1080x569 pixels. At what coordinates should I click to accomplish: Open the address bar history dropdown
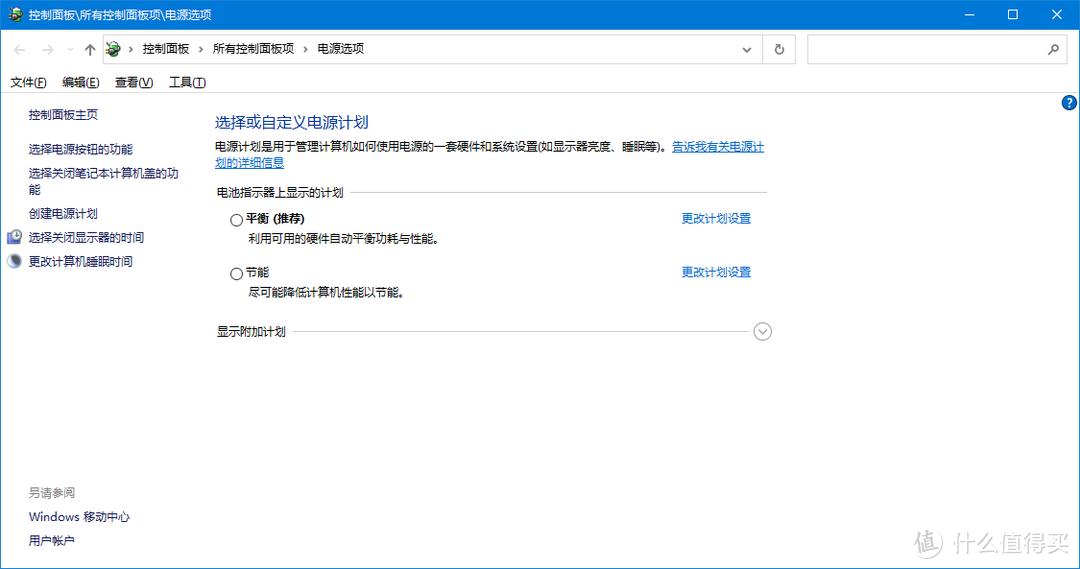747,50
